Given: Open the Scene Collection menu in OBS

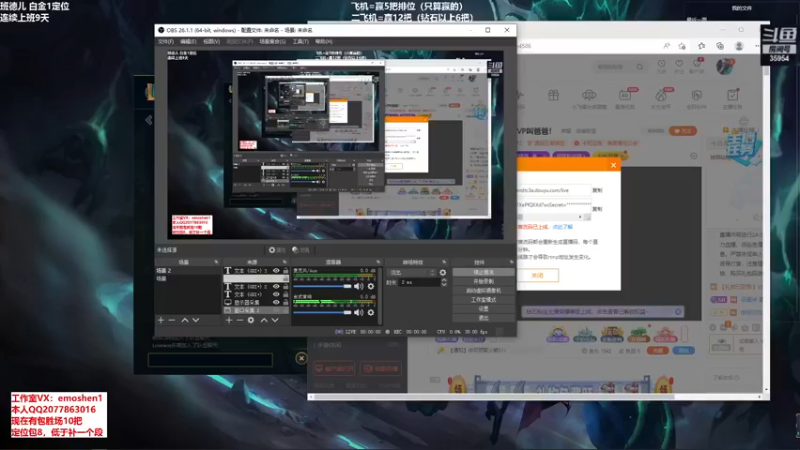Looking at the screenshot, I should click(x=272, y=42).
